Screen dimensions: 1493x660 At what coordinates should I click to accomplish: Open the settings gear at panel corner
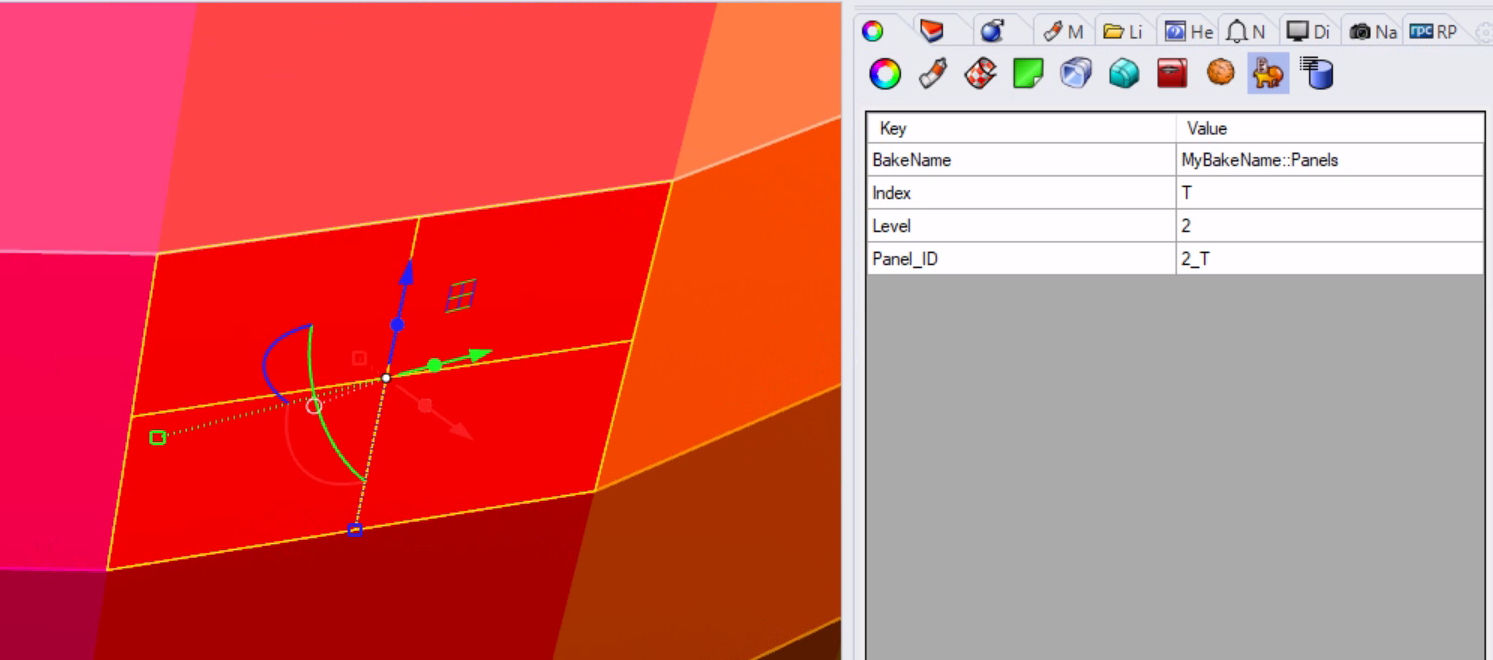(x=1484, y=32)
